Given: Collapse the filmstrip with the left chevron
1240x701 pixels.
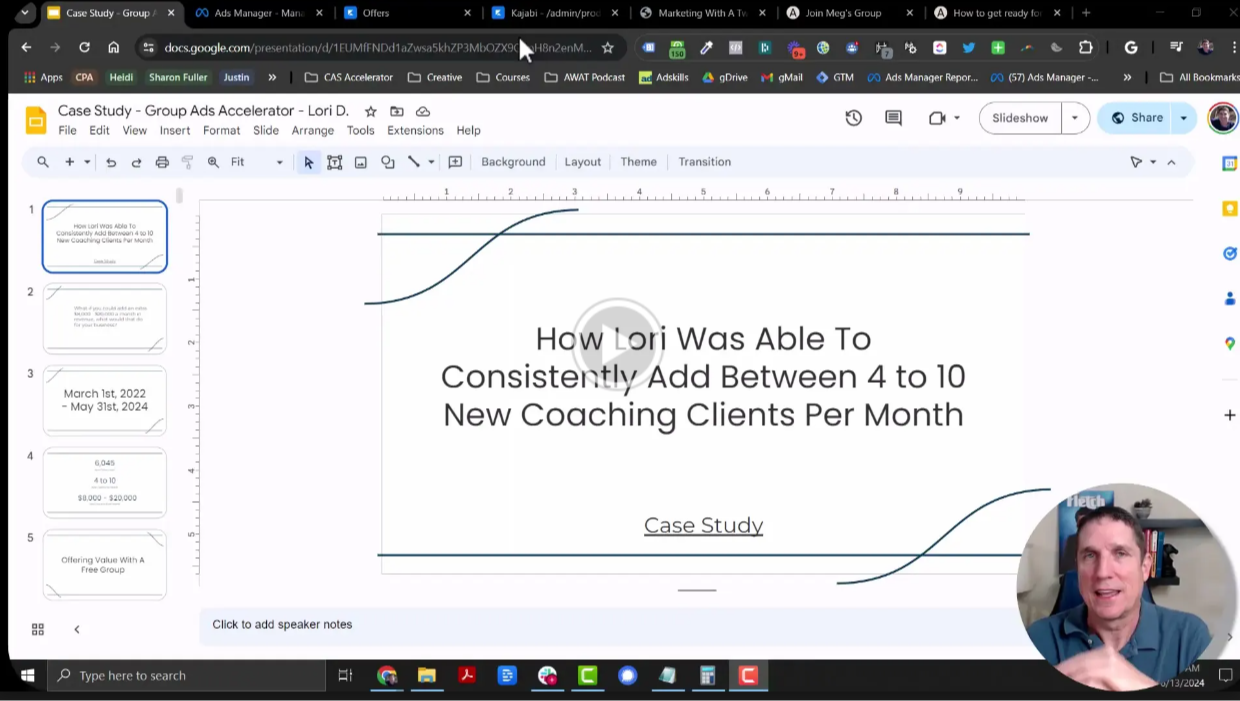Looking at the screenshot, I should [x=77, y=629].
